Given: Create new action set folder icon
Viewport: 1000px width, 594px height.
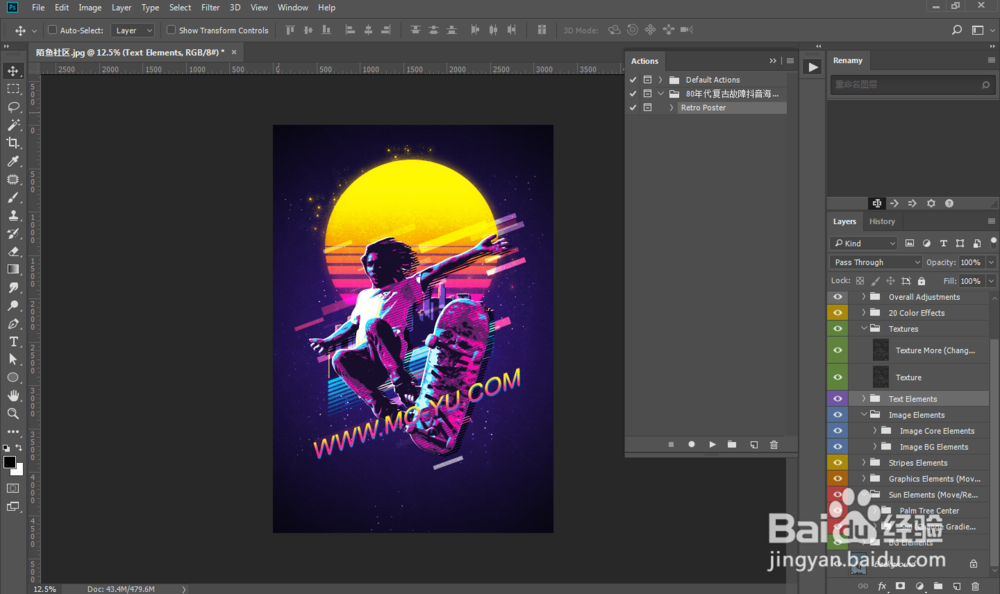Looking at the screenshot, I should 732,445.
